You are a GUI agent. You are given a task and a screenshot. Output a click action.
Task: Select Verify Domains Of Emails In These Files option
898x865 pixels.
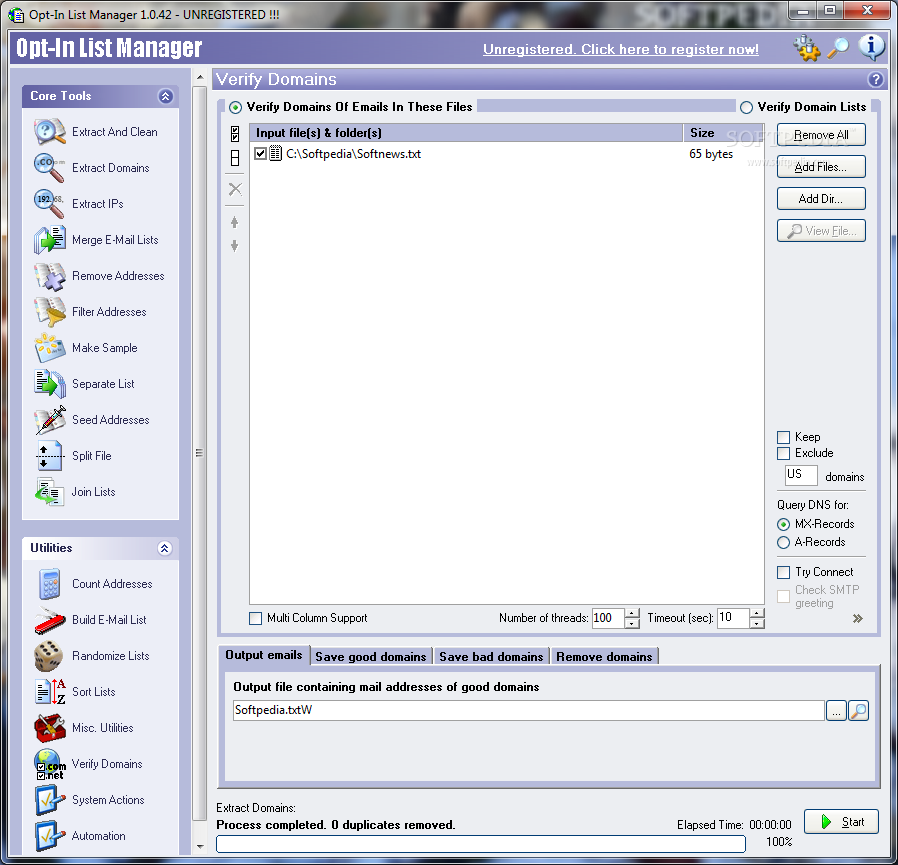tap(235, 107)
